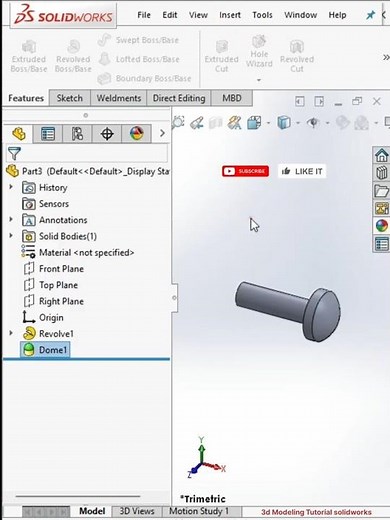The width and height of the screenshot is (390, 520).
Task: Open File Explorer folder icon in task pane
Action: [382, 191]
